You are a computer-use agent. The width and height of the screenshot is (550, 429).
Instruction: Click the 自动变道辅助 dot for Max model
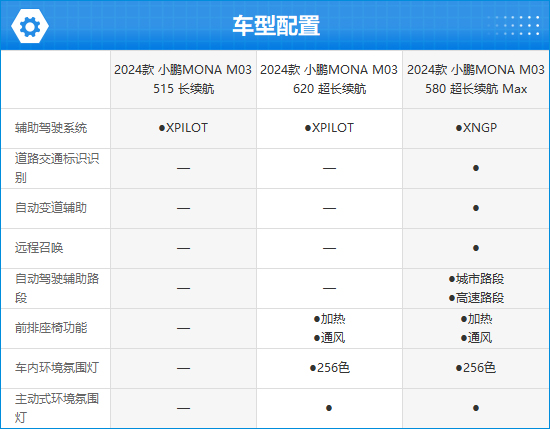(476, 208)
